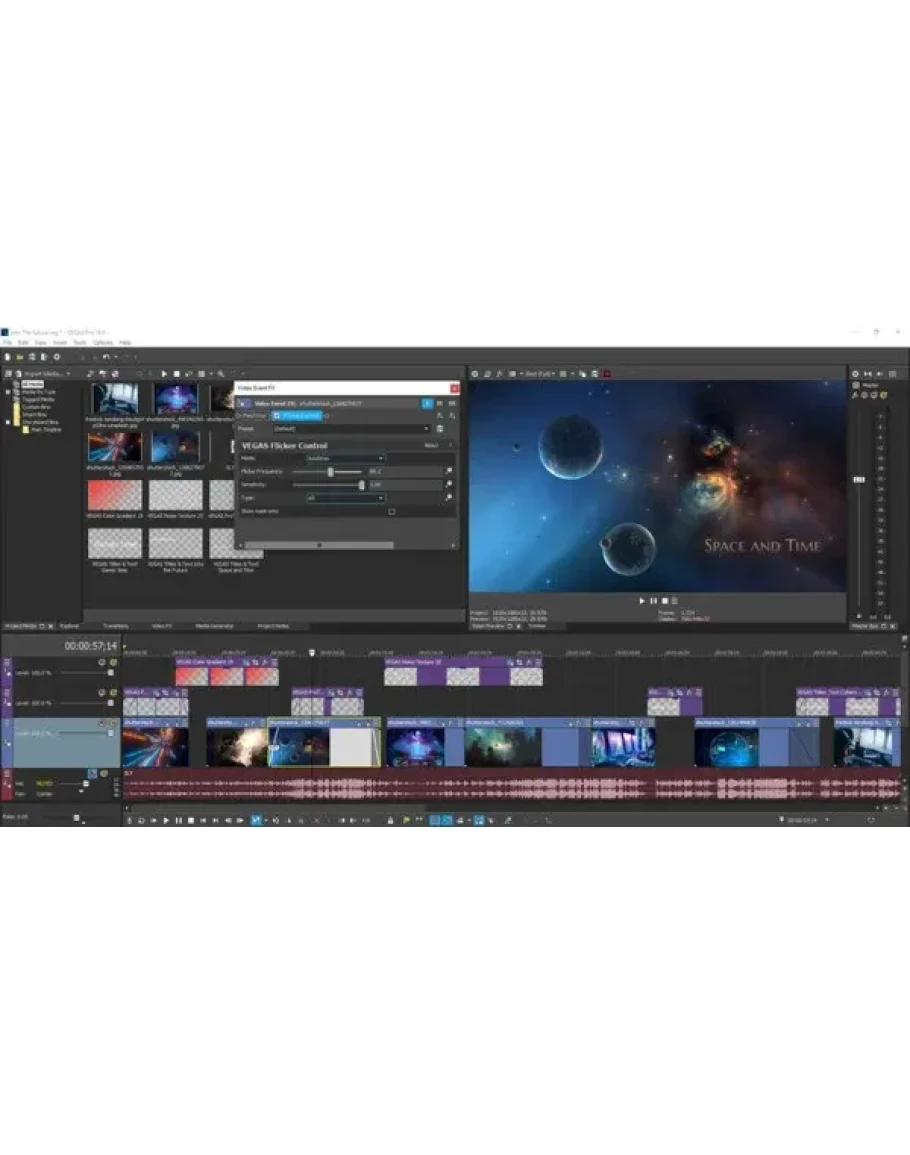Click the New Project icon in main toolbar
Image resolution: width=910 pixels, height=1155 pixels.
[7, 357]
